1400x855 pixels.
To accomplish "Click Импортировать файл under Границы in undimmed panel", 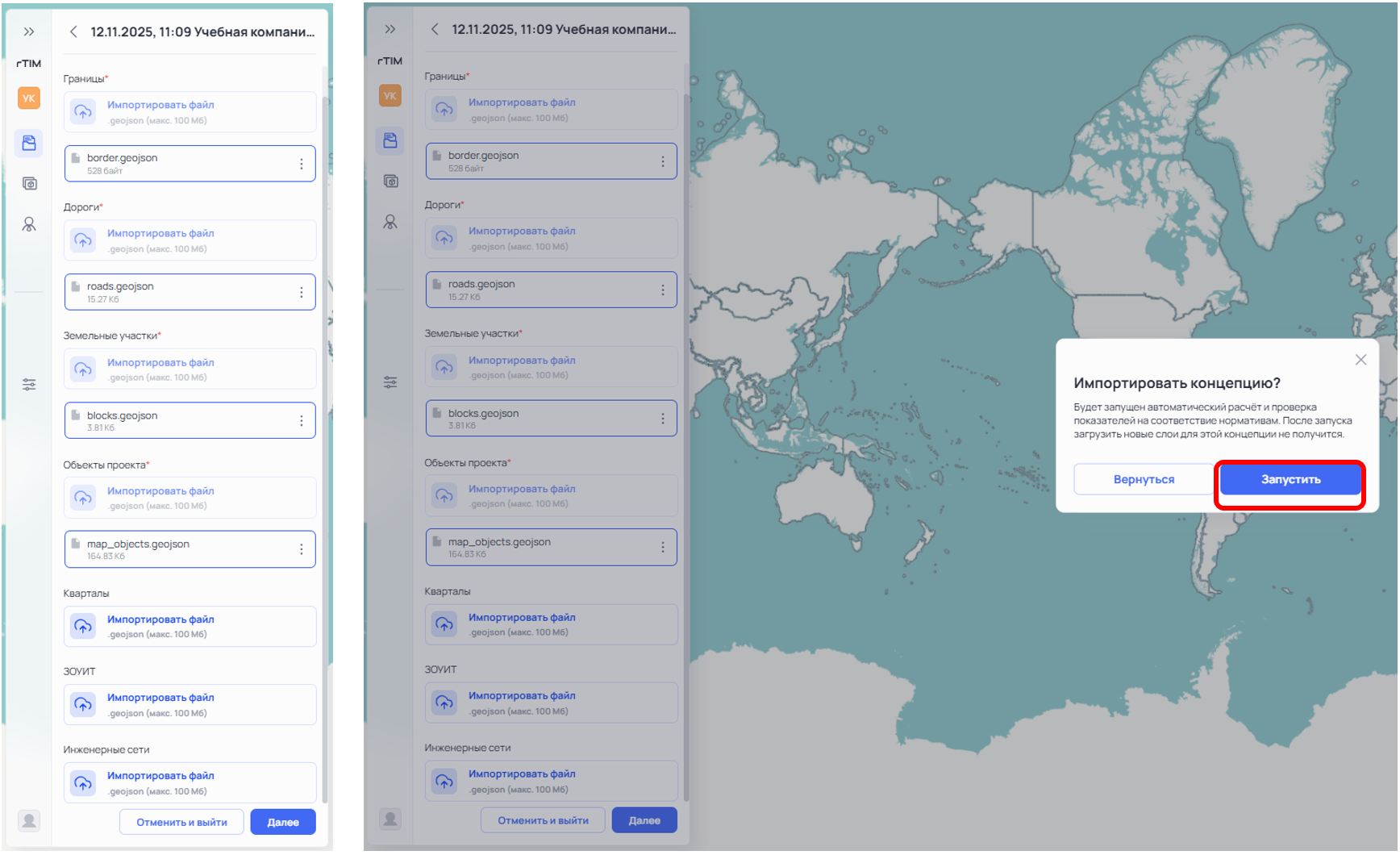I will pos(160,105).
